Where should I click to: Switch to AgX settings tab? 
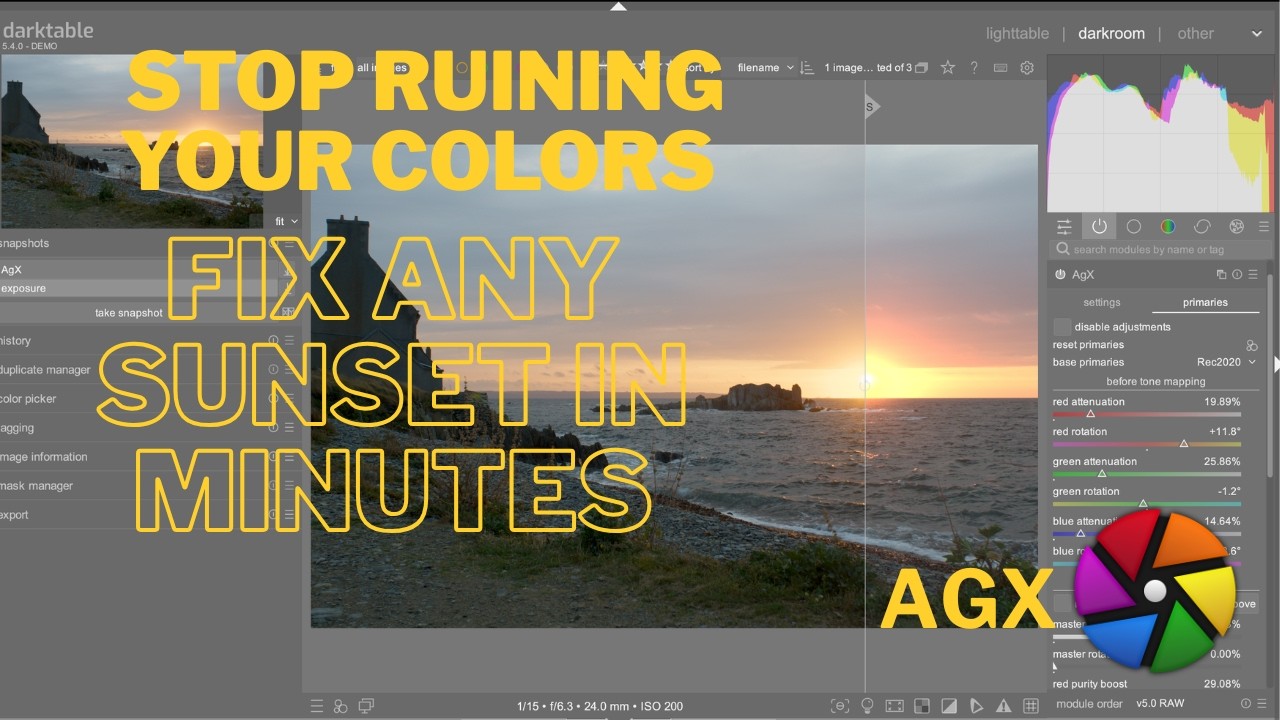click(1102, 302)
